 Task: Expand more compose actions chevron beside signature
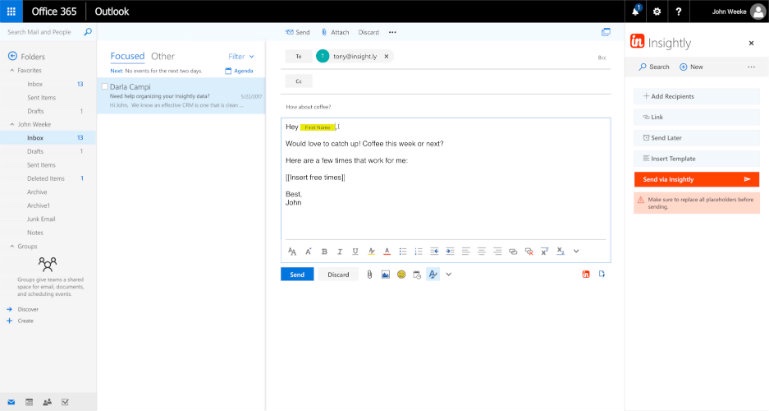[448, 275]
